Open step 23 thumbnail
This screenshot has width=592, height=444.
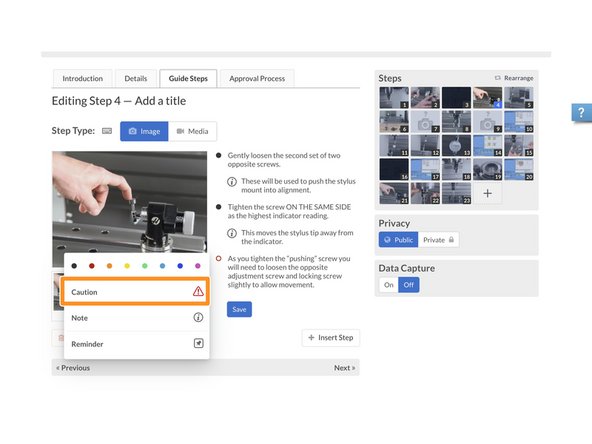point(456,193)
